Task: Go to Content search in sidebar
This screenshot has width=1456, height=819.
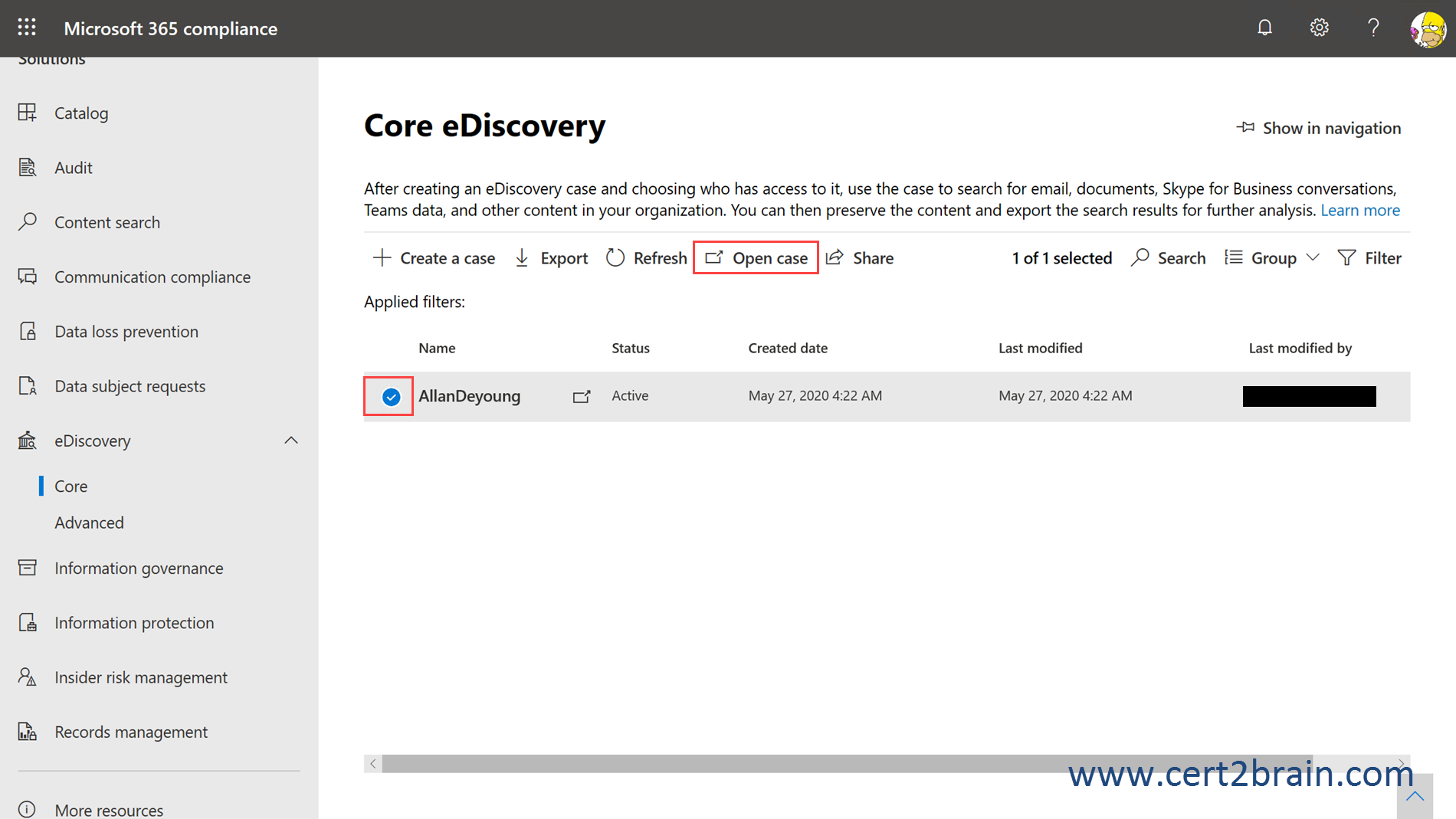Action: 107,222
